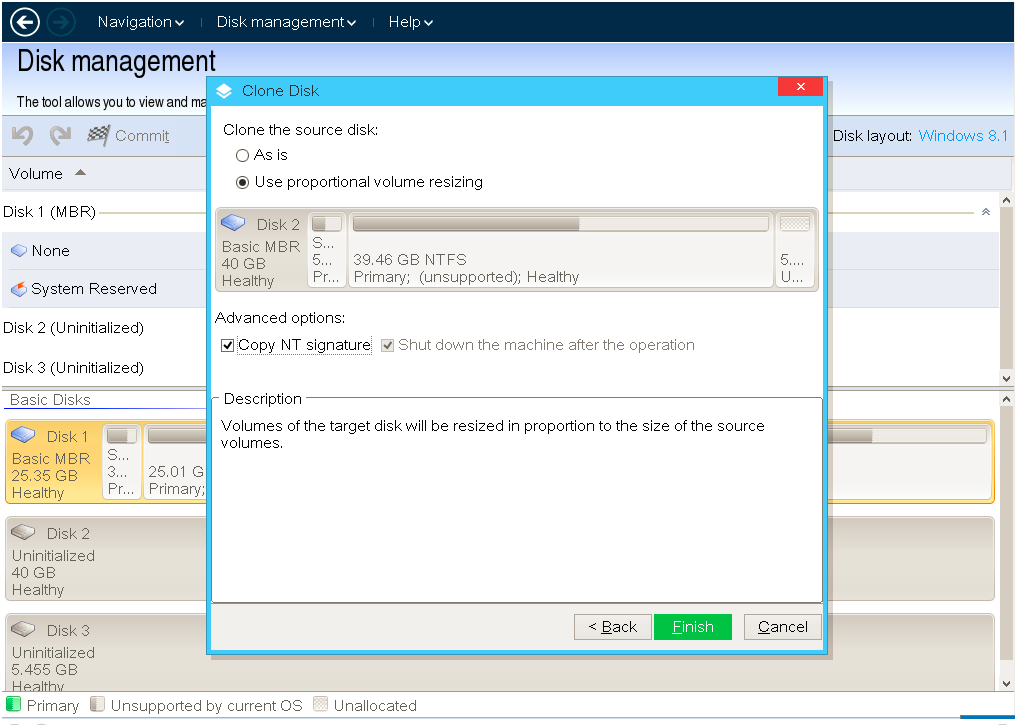This screenshot has width=1021, height=725.
Task: Click the forward arrow navigation icon
Action: tap(61, 22)
